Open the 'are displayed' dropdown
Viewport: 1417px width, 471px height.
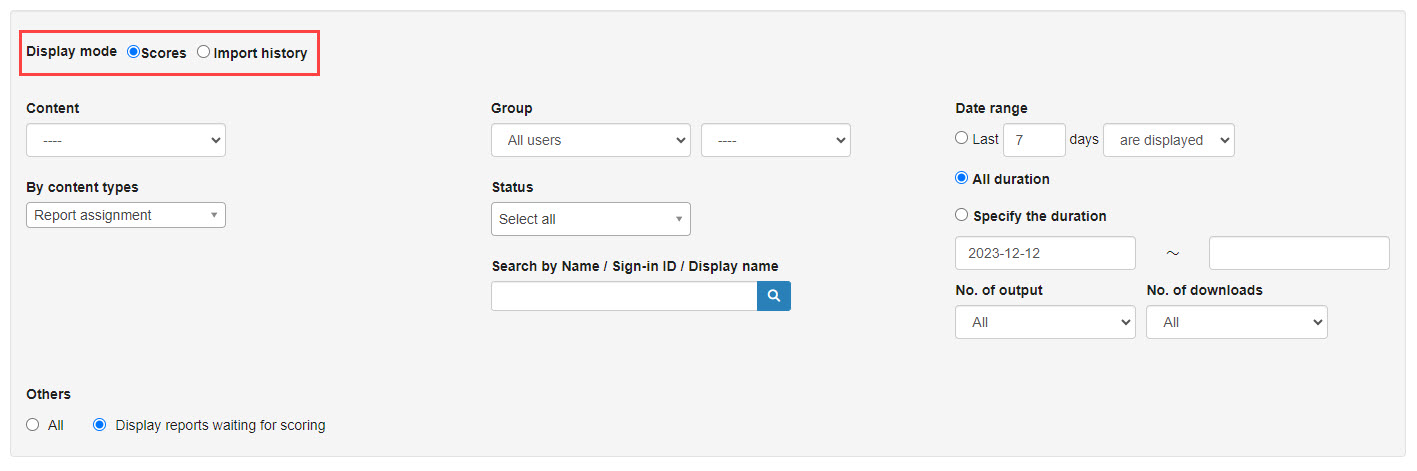[x=1168, y=141]
